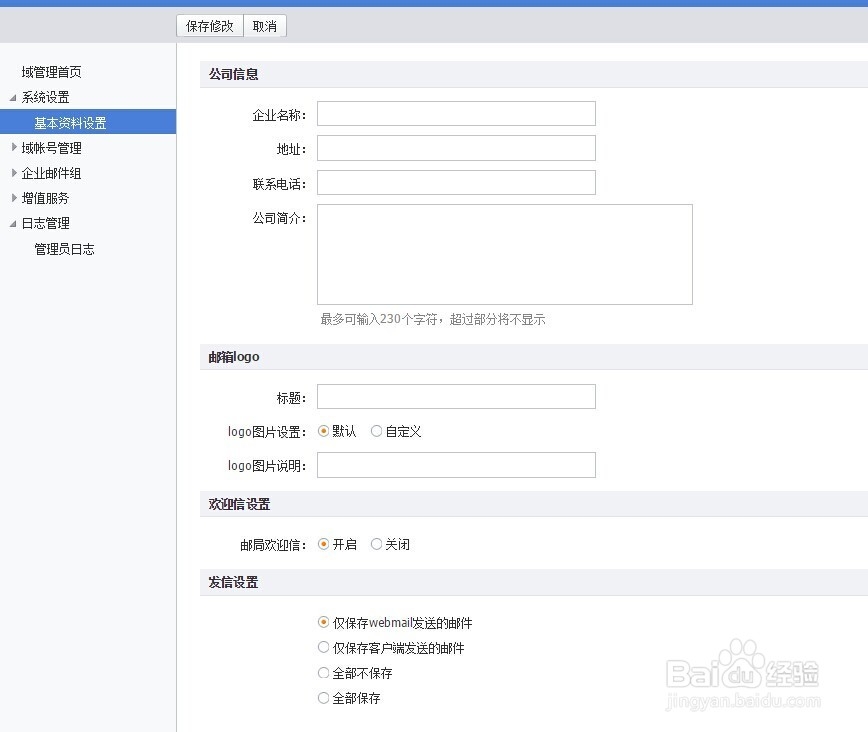
Task: Select 自定义 for logo图片设置
Action: pyautogui.click(x=376, y=431)
